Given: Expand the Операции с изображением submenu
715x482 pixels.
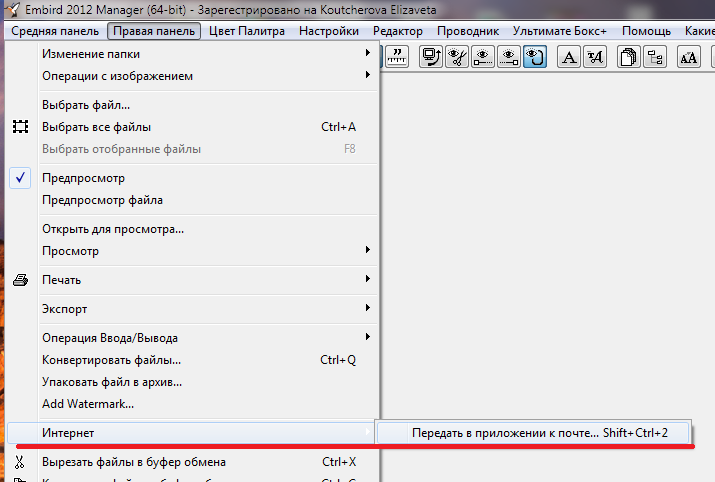Looking at the screenshot, I should (192, 76).
